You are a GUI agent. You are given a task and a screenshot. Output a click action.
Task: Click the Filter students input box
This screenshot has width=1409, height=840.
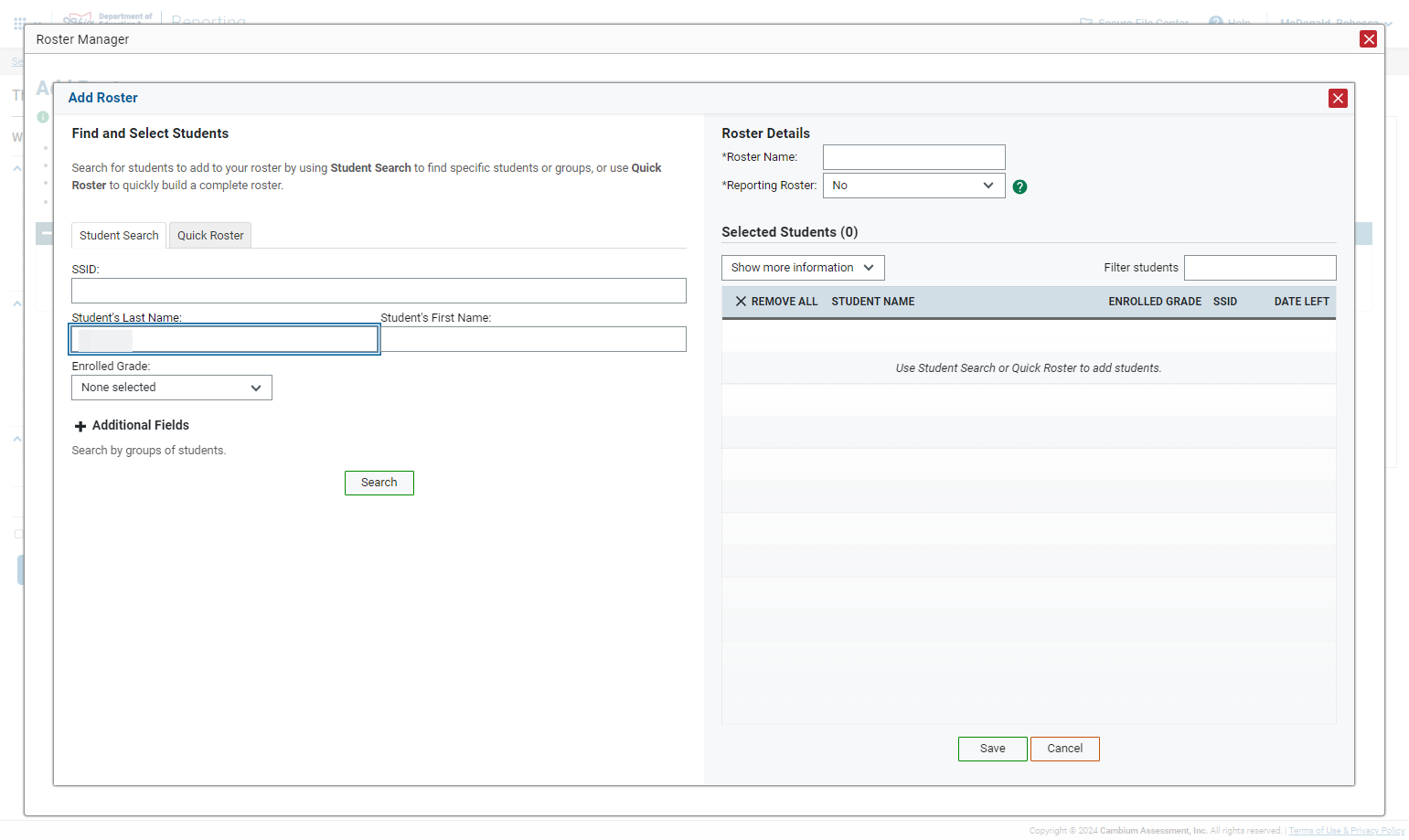pos(1260,268)
